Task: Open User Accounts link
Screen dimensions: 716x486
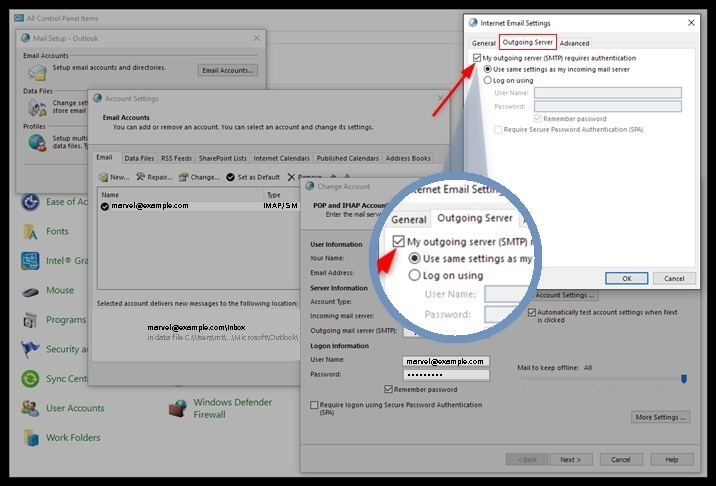Action: (x=75, y=408)
